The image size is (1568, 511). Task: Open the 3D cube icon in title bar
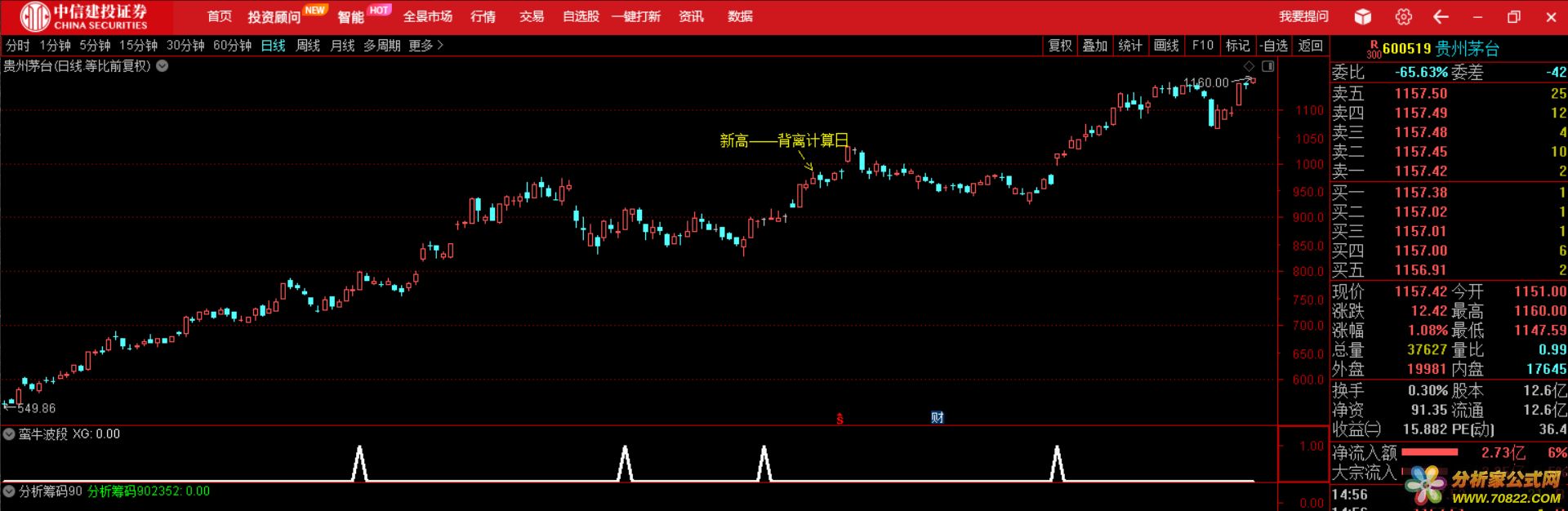point(1362,16)
